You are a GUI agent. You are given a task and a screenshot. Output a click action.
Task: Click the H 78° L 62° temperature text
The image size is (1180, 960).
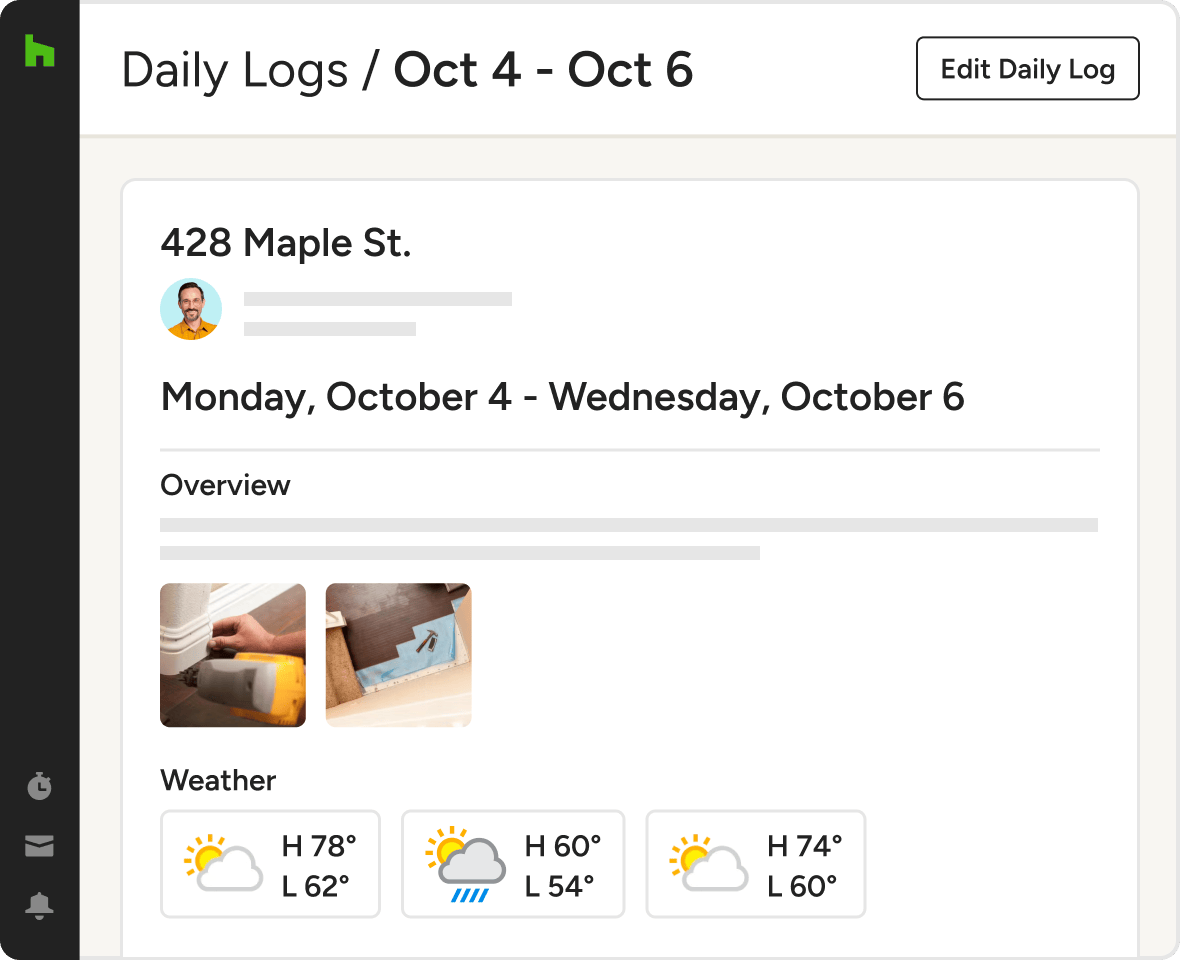pyautogui.click(x=318, y=866)
